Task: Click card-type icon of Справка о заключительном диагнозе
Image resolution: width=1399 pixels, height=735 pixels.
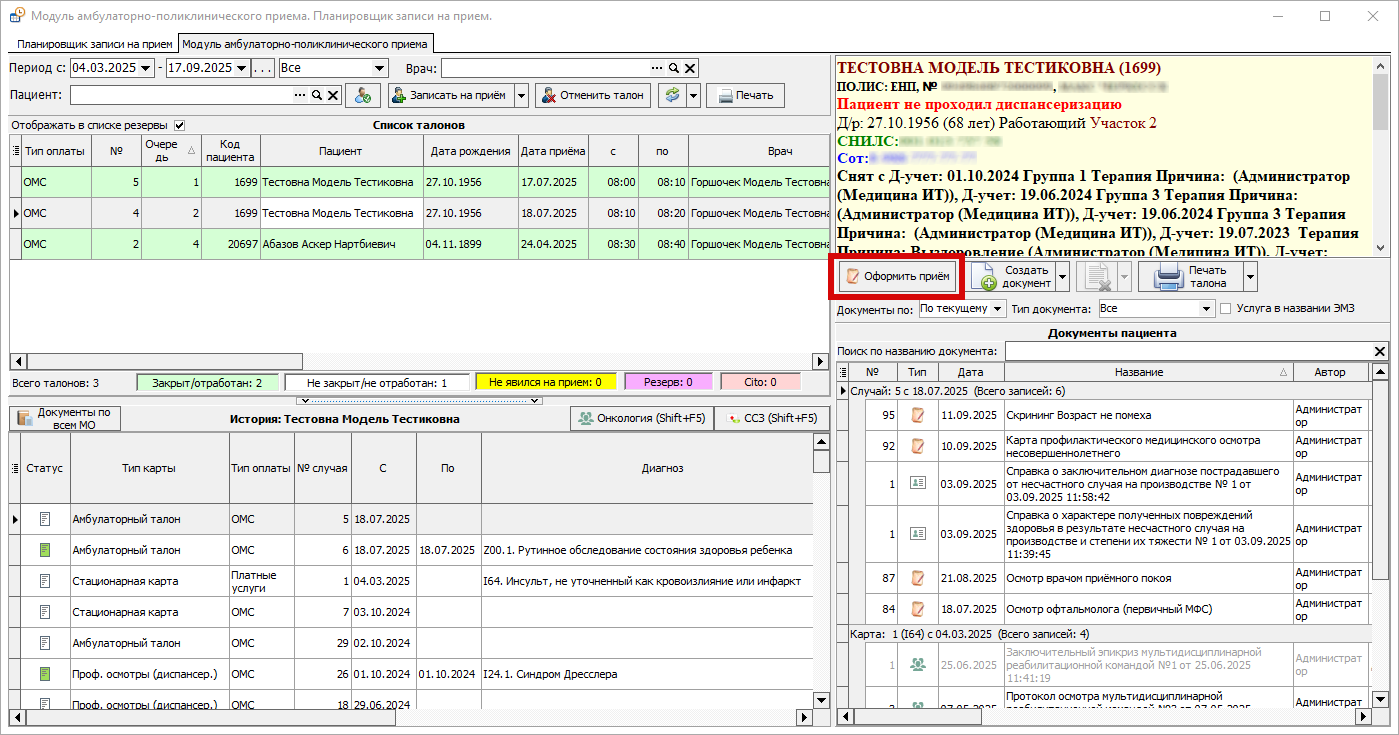Action: point(917,483)
